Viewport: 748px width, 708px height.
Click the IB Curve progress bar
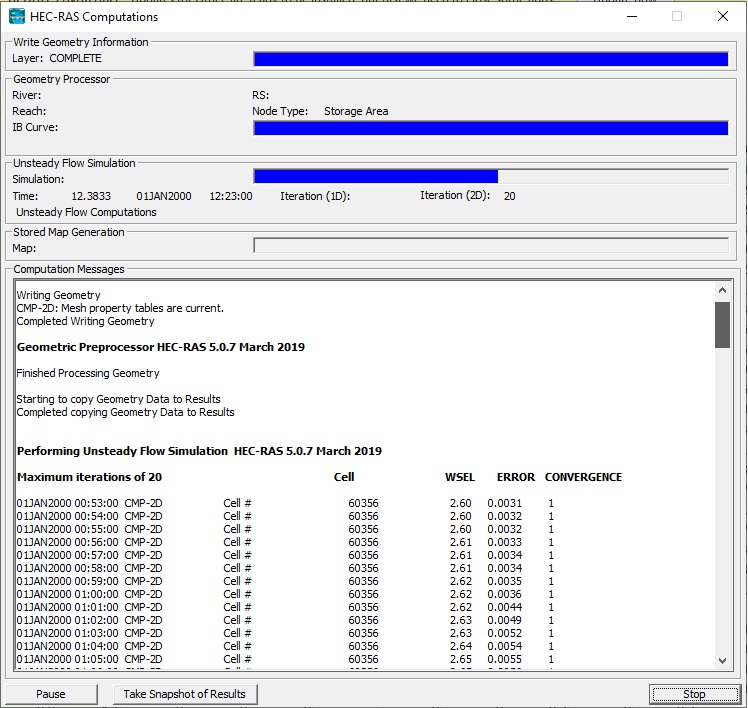(x=491, y=128)
